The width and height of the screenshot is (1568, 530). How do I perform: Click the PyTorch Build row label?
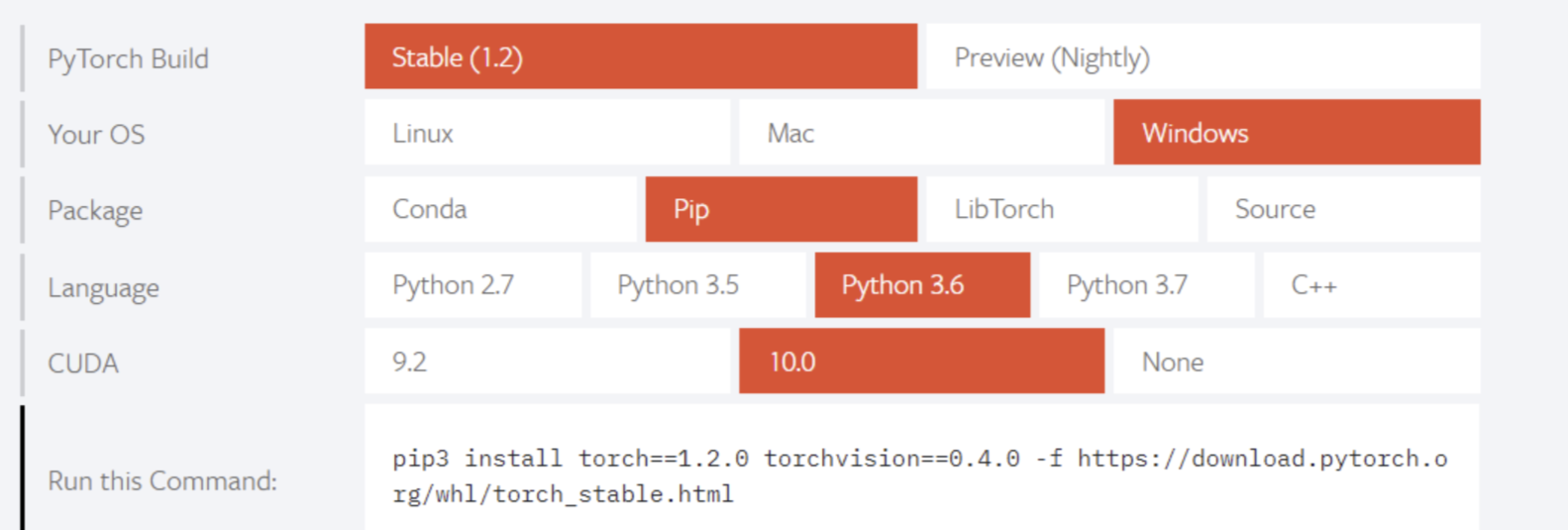click(128, 59)
